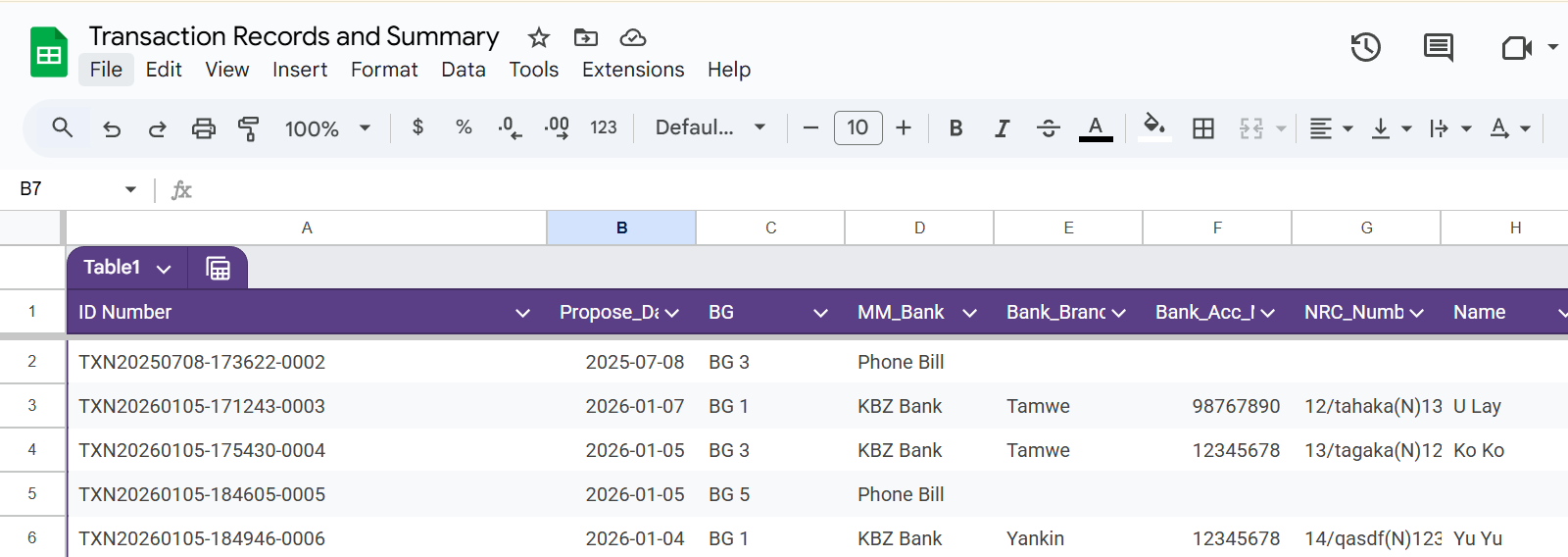This screenshot has width=1568, height=557.
Task: Click the formula bar input
Action: [882, 189]
